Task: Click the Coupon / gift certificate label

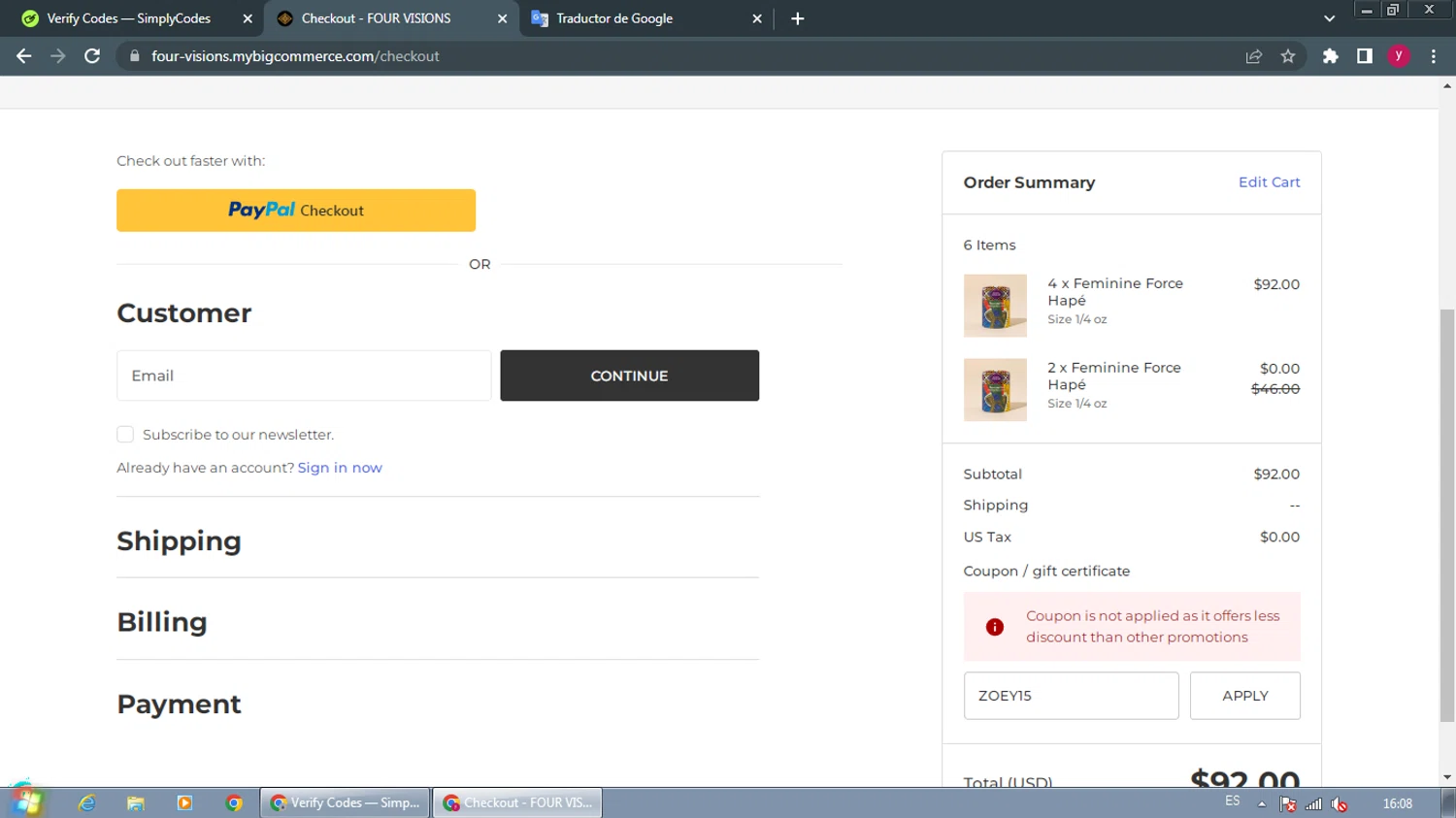Action: [1046, 572]
